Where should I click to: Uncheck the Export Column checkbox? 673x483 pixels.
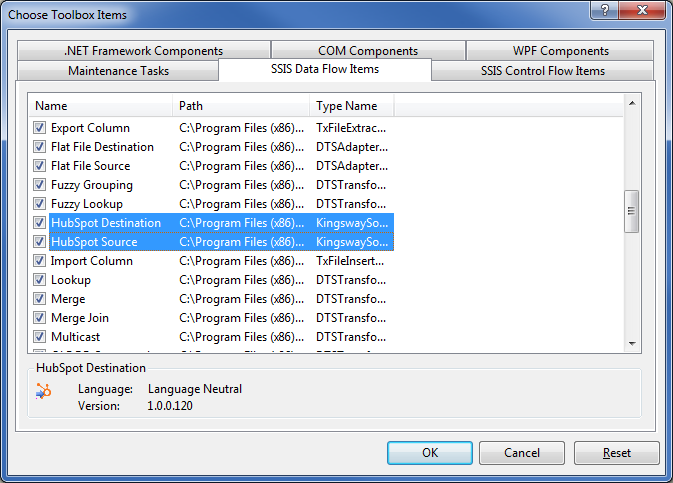pos(39,128)
